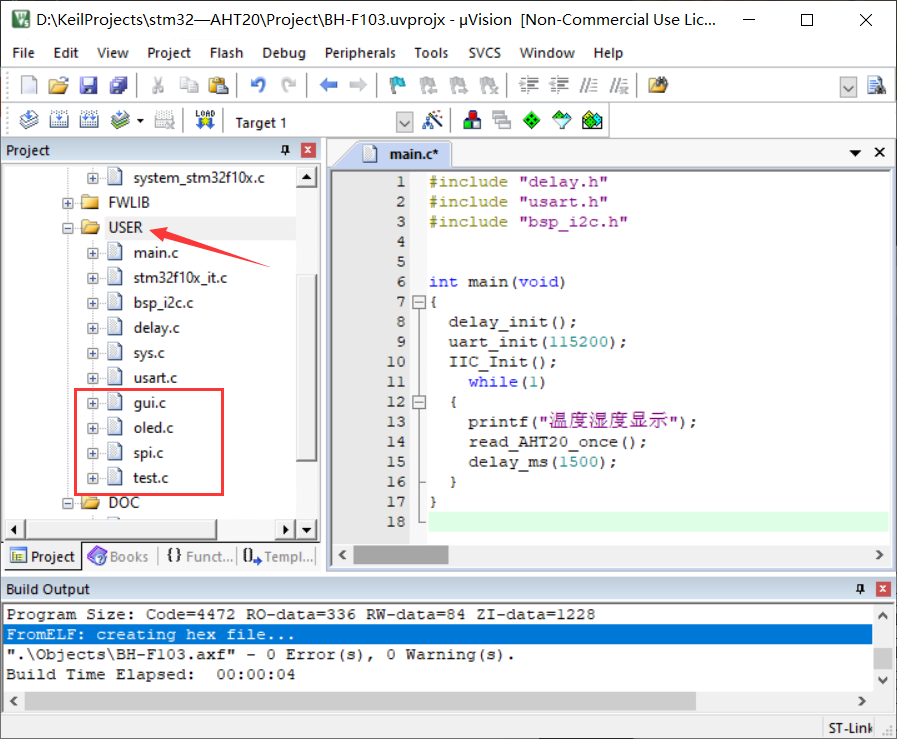Toggle pin on Build Output panel
Viewport: 897px width, 739px height.
pyautogui.click(x=860, y=589)
